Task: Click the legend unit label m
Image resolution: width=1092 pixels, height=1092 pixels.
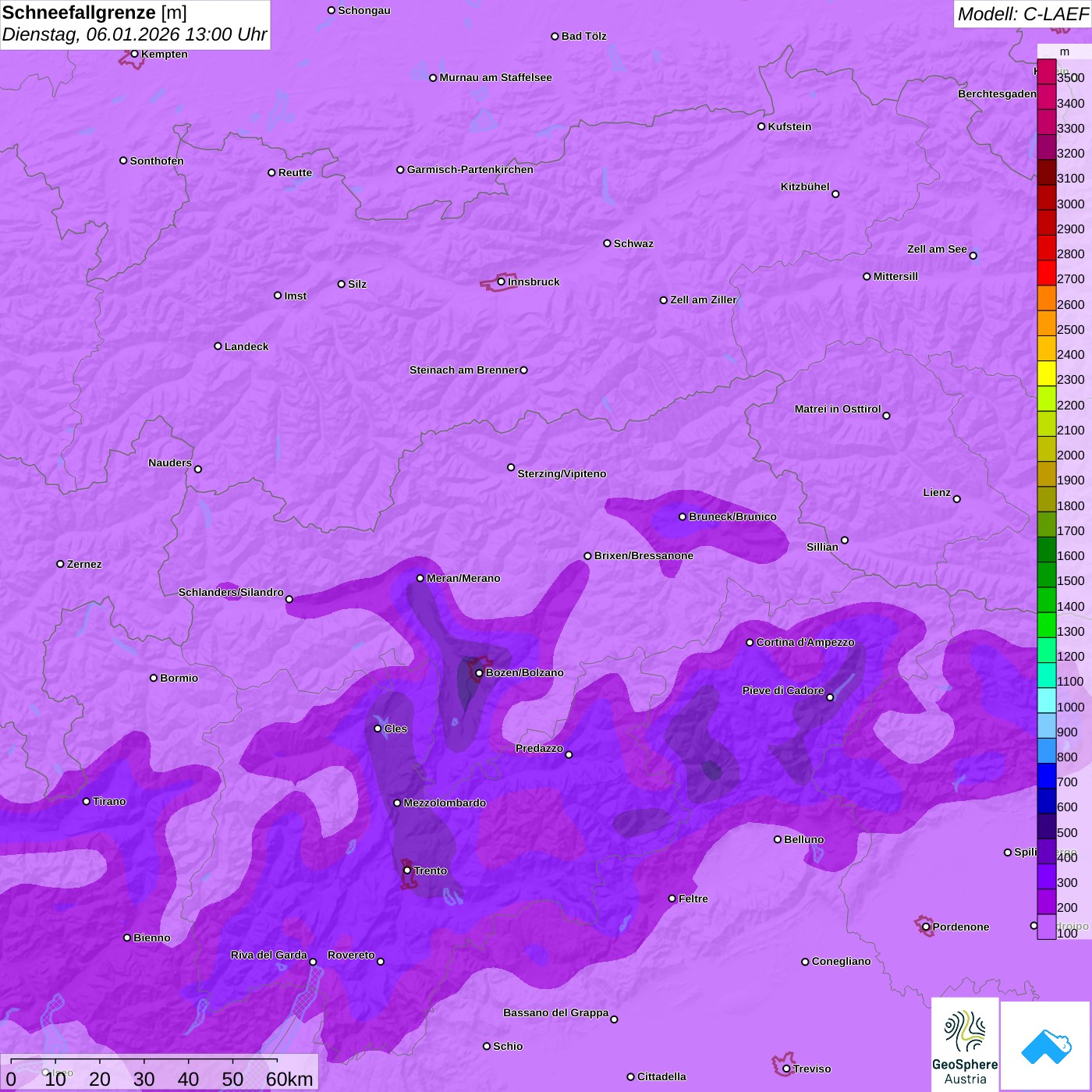Action: pyautogui.click(x=1065, y=51)
